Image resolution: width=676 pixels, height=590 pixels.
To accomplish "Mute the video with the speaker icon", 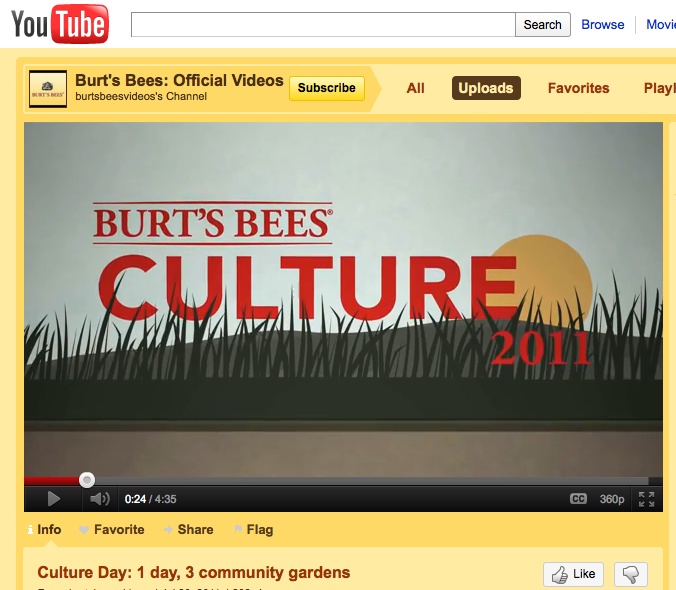I will [x=99, y=498].
